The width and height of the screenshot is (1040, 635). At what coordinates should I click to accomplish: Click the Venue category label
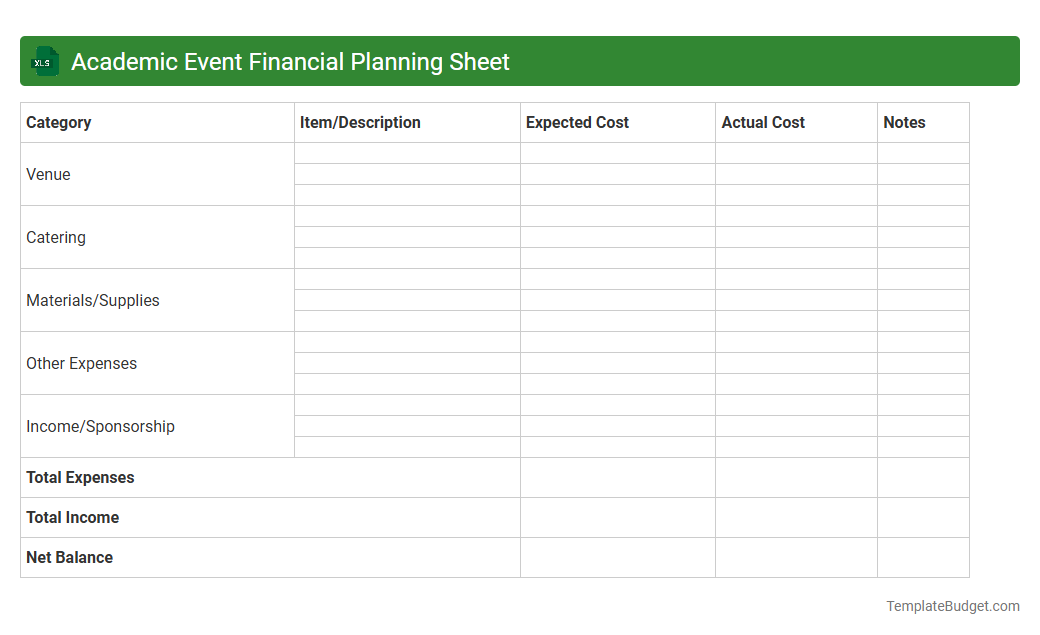pos(48,174)
